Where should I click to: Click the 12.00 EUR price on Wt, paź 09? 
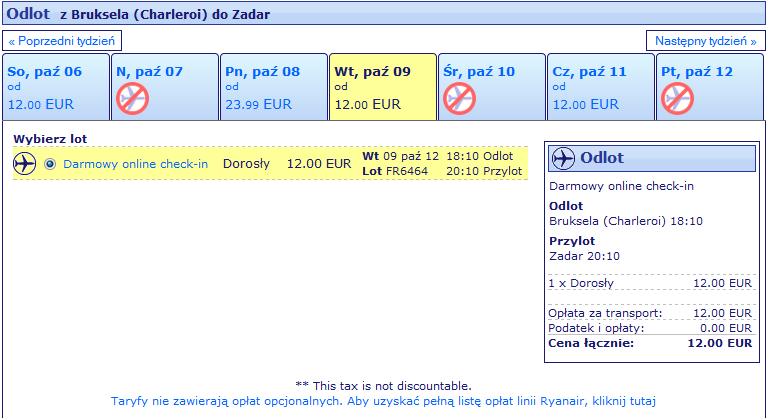click(367, 104)
